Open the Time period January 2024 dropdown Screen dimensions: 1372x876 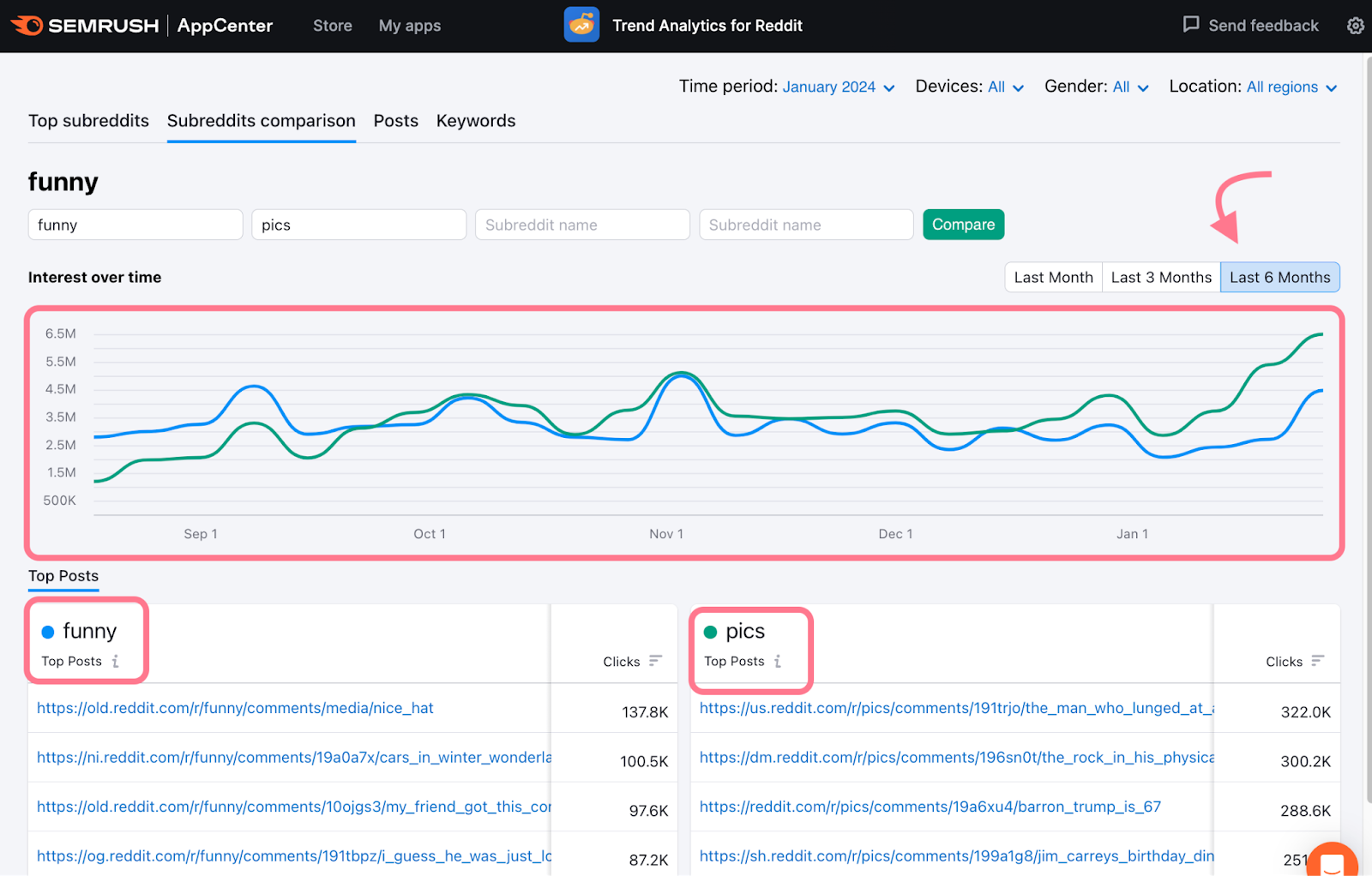pyautogui.click(x=838, y=87)
